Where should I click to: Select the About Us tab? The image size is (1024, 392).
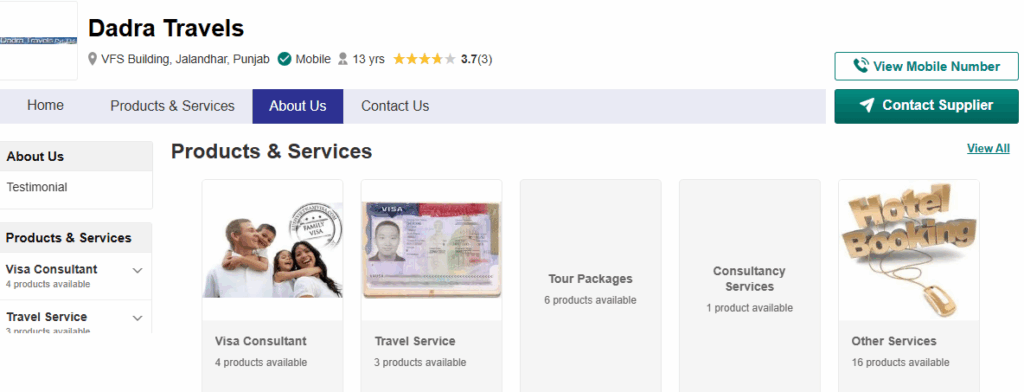point(298,106)
